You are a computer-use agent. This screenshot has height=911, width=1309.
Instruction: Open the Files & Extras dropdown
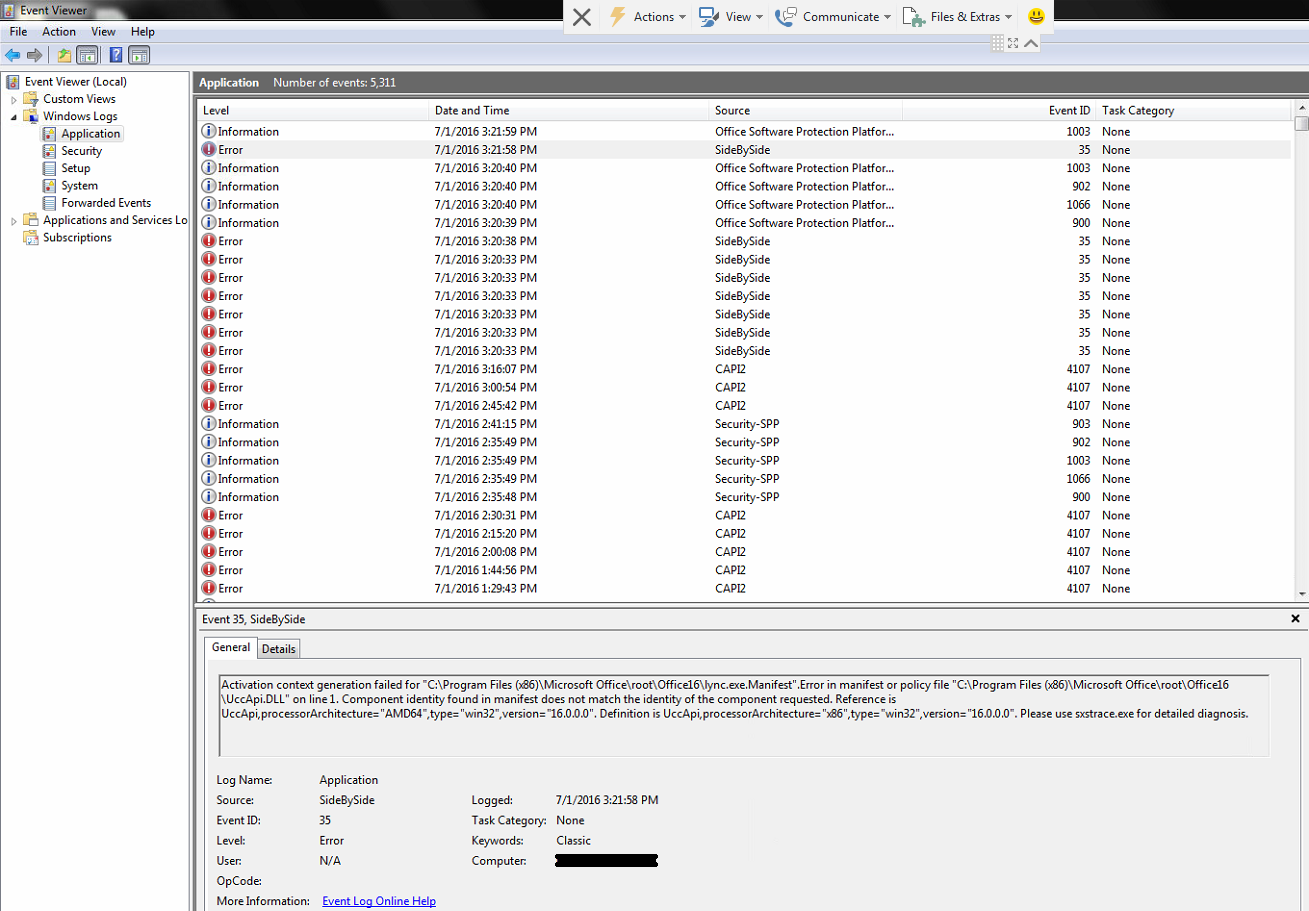point(958,16)
